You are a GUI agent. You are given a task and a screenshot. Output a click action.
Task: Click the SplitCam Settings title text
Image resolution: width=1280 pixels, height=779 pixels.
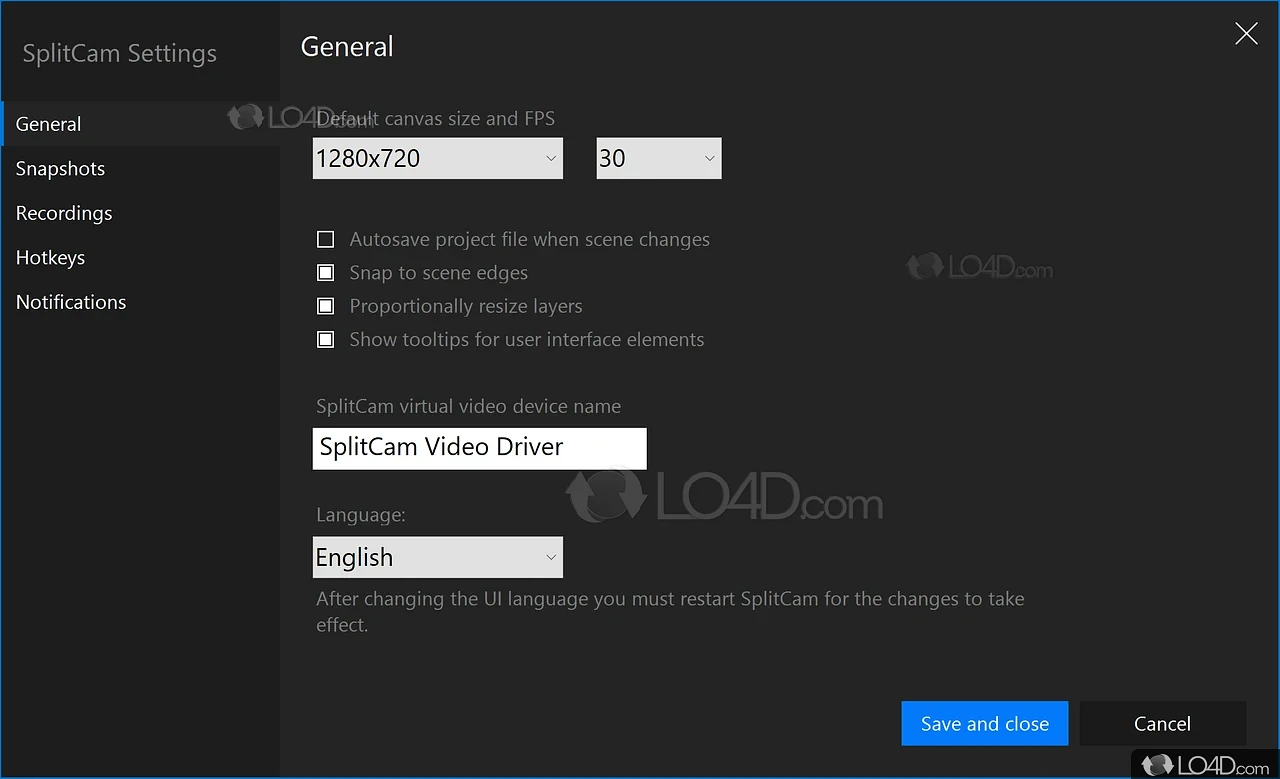120,53
